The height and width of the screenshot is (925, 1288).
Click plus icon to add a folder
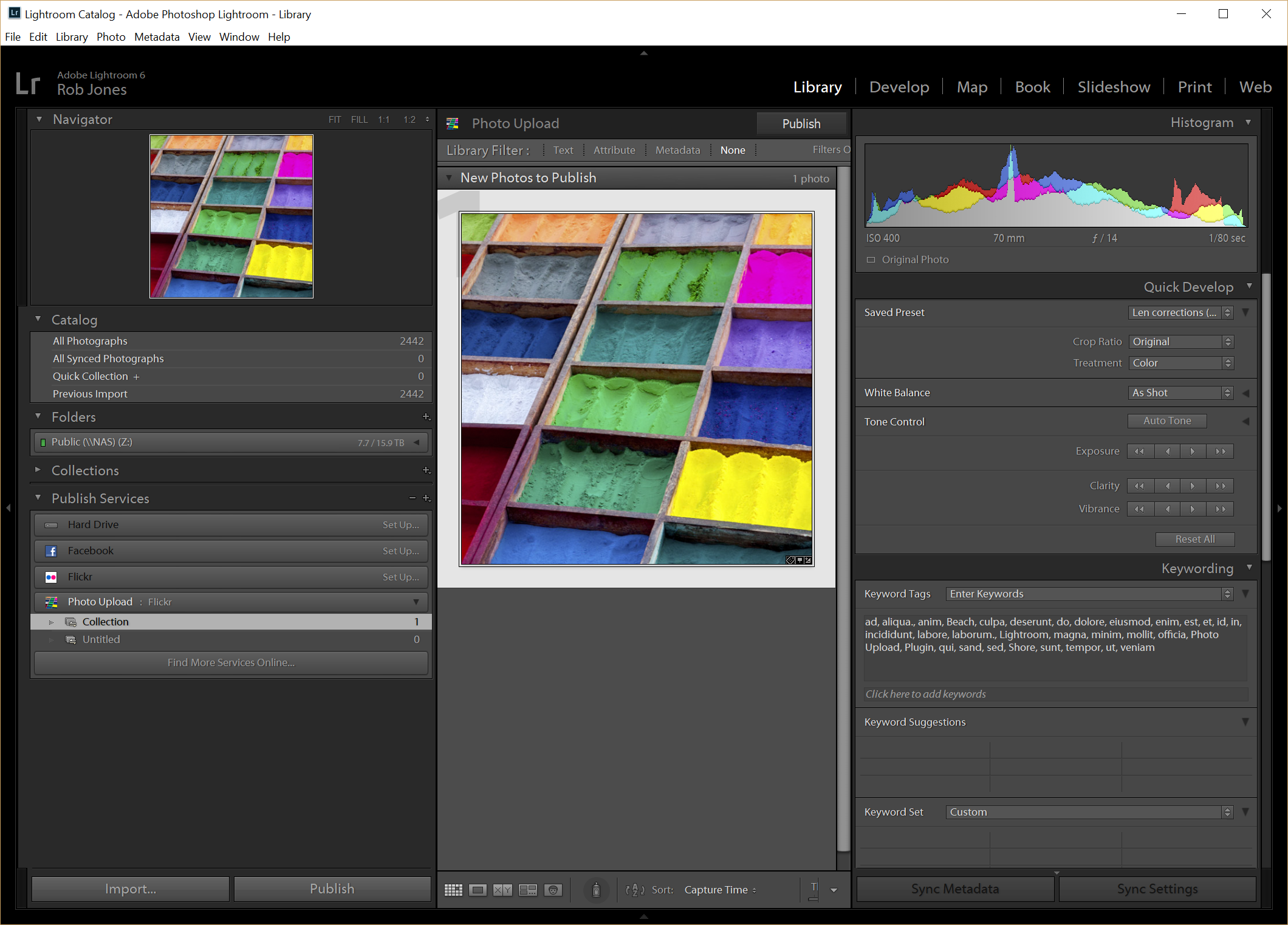426,417
